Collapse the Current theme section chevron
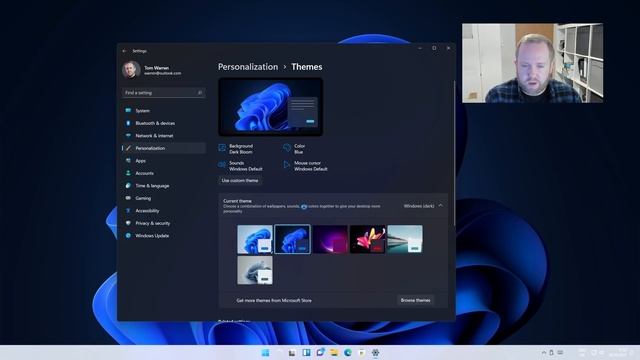 [x=440, y=206]
